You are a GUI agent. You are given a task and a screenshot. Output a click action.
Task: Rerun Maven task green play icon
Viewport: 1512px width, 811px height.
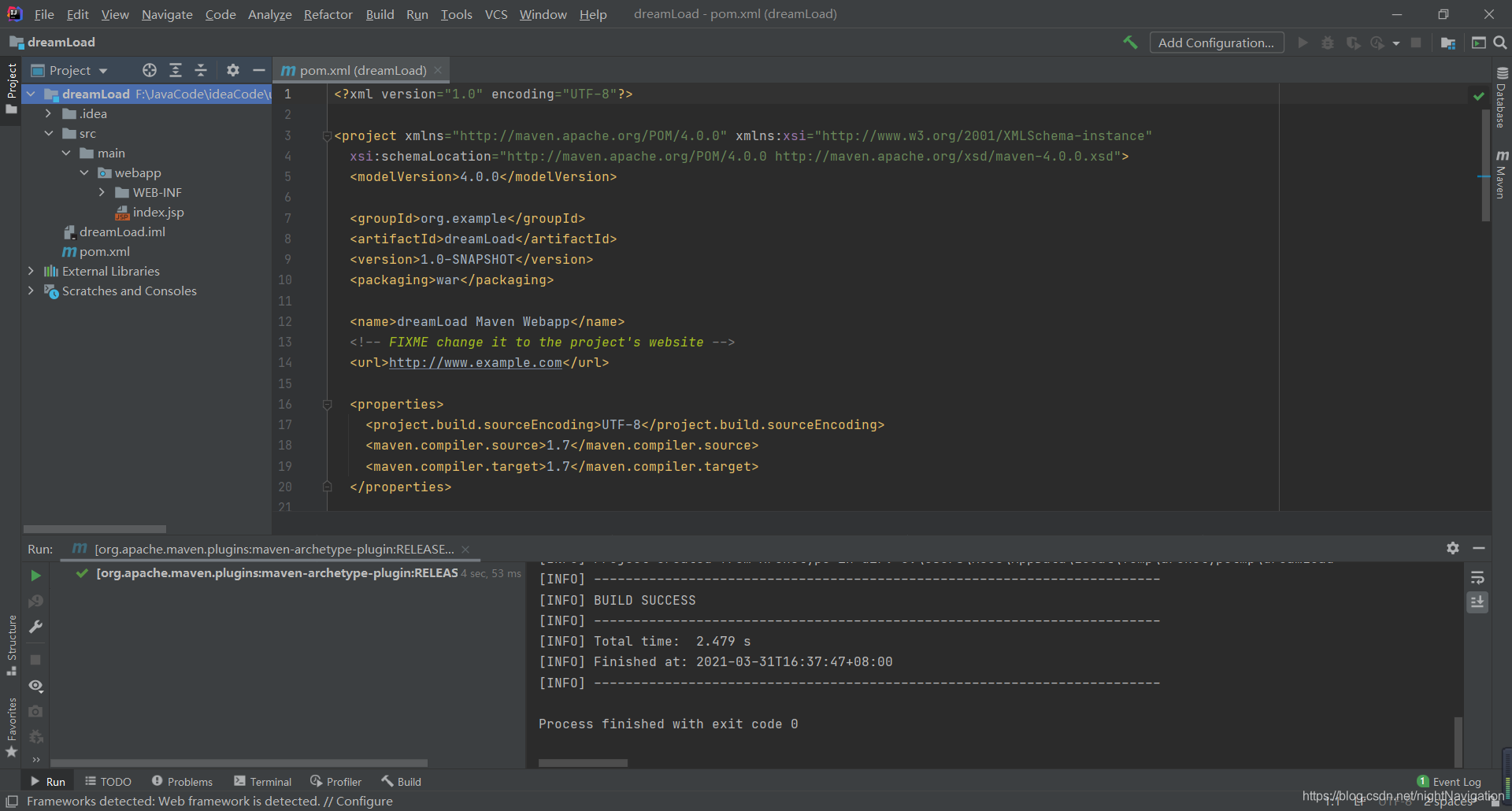pos(35,576)
